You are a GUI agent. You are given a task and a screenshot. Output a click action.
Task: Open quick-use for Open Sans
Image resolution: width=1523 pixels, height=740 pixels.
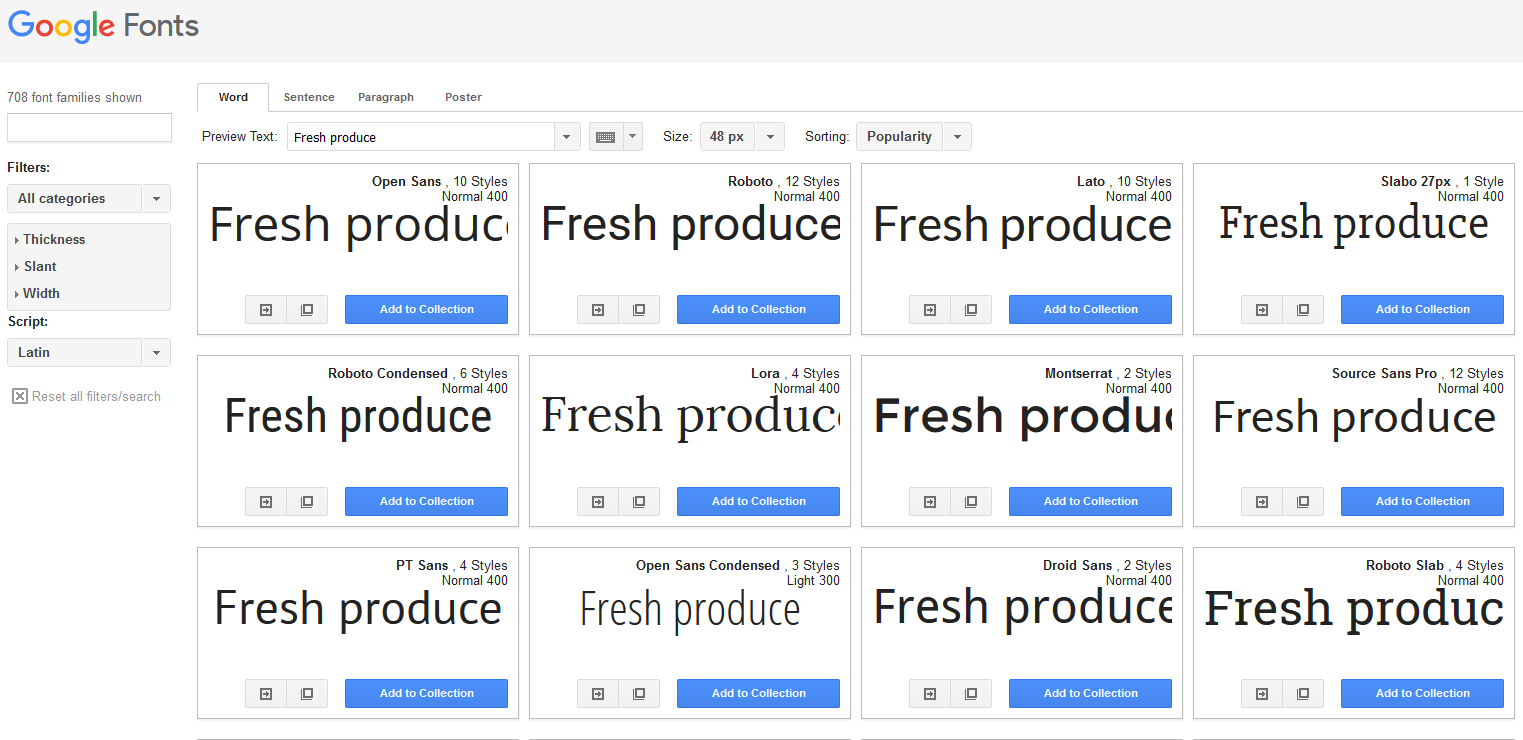265,309
